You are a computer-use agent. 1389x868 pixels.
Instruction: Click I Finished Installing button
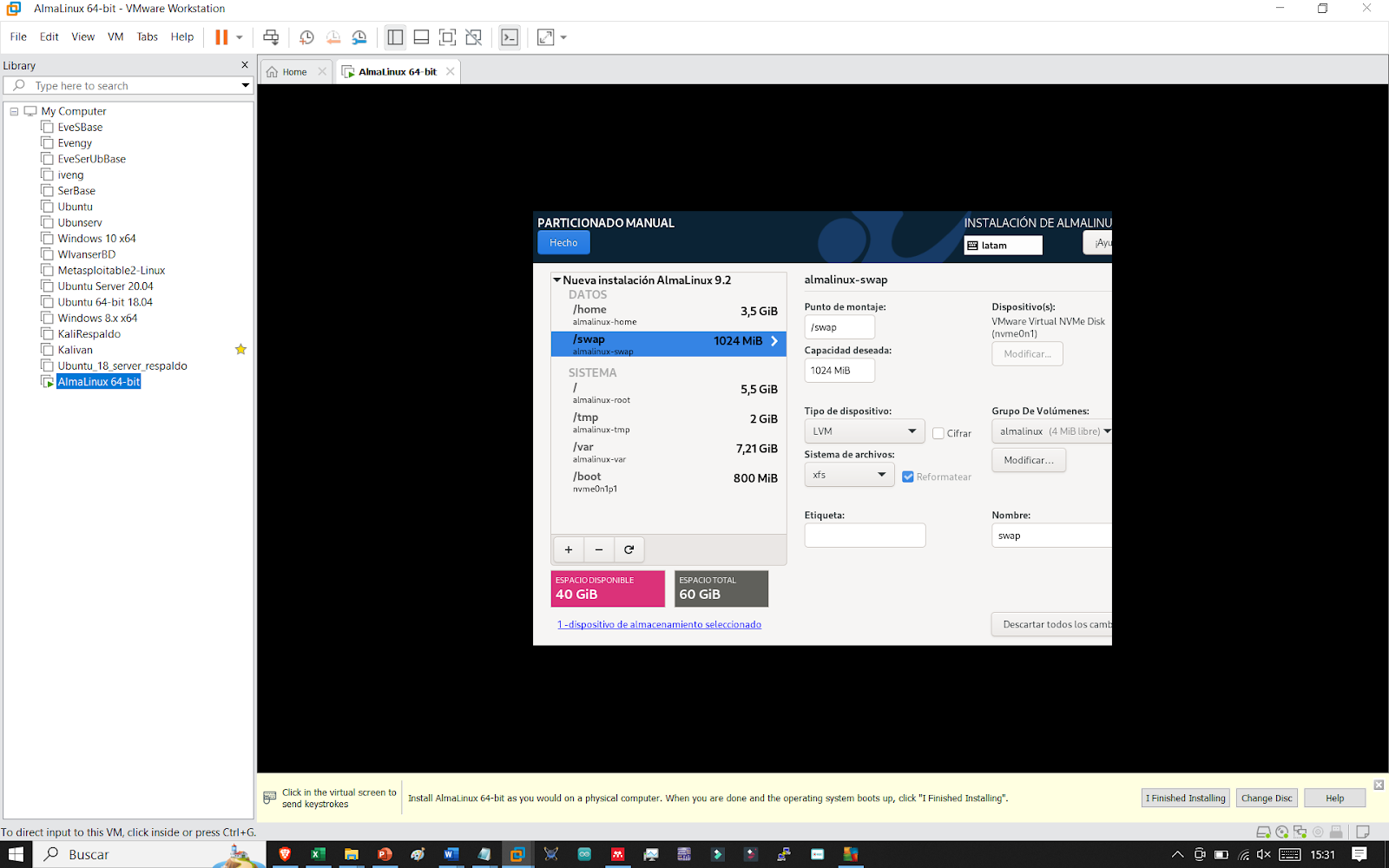click(x=1186, y=799)
